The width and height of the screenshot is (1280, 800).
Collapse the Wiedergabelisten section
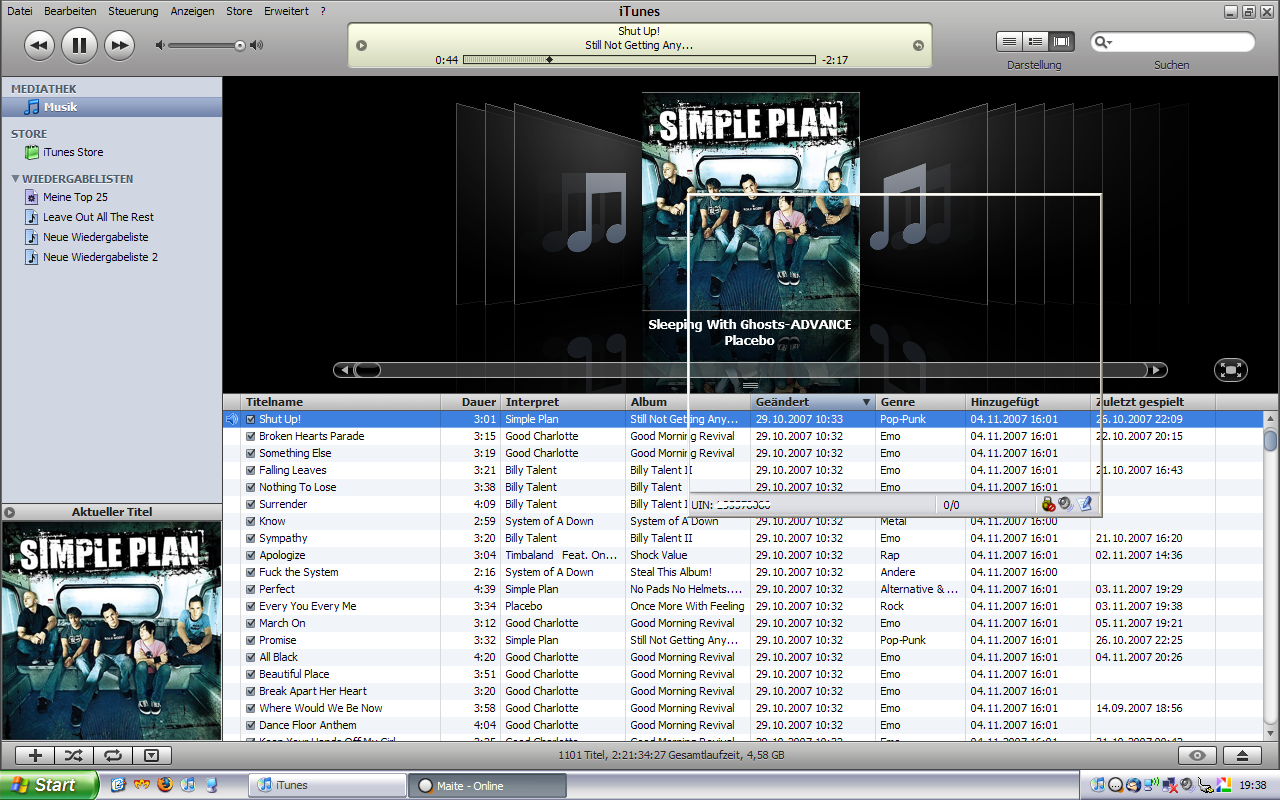[x=16, y=179]
